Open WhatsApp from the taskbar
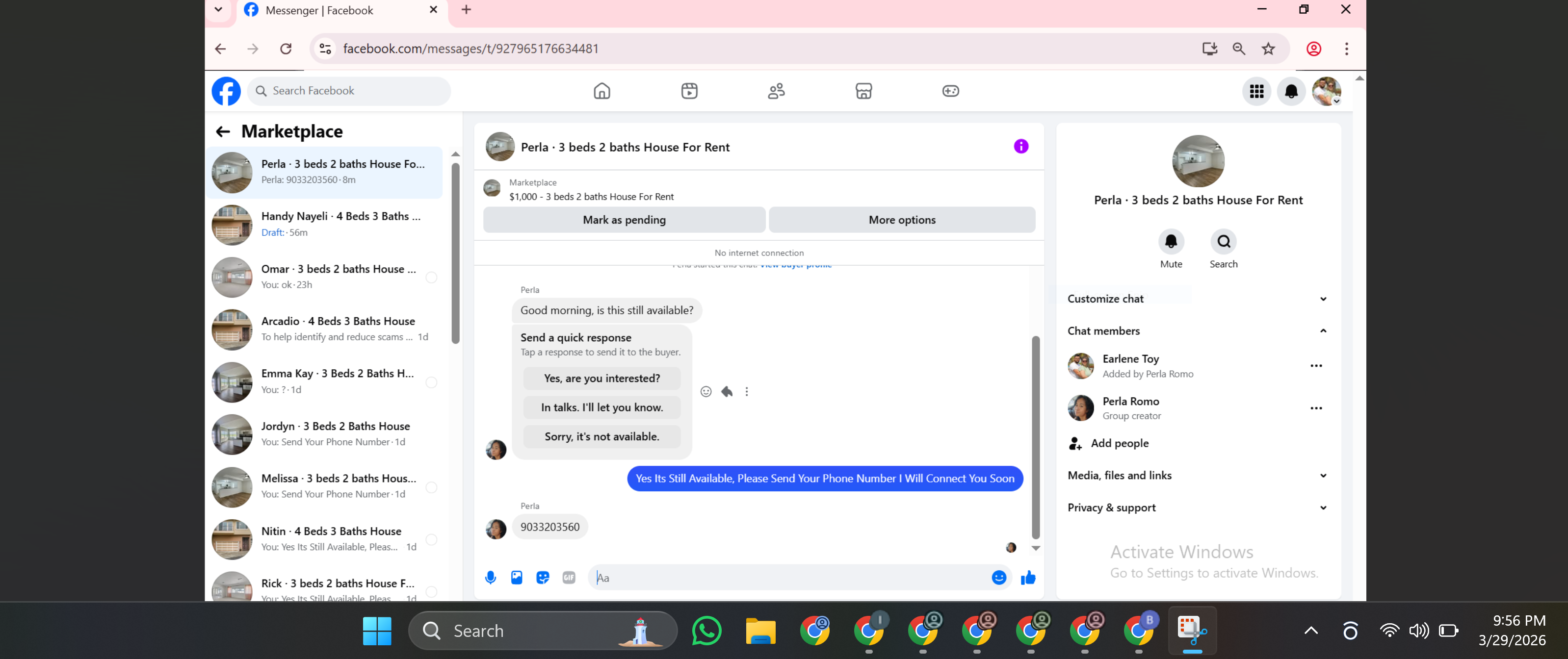This screenshot has width=1568, height=659. coord(706,631)
